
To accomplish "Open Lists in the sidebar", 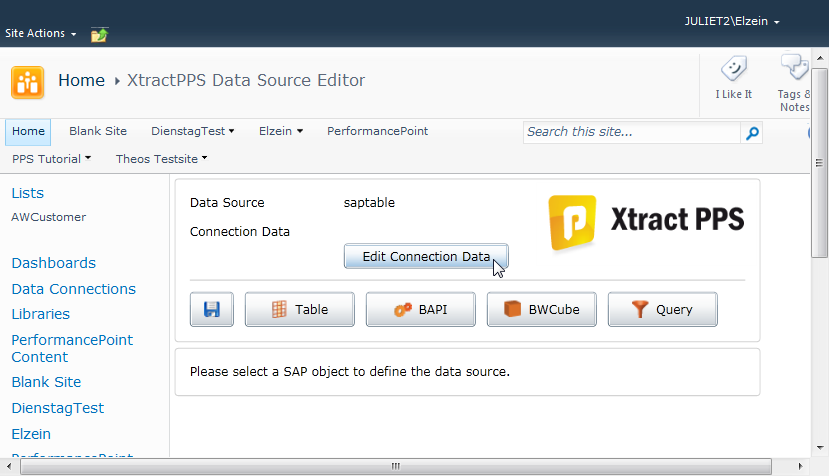I will pos(27,193).
